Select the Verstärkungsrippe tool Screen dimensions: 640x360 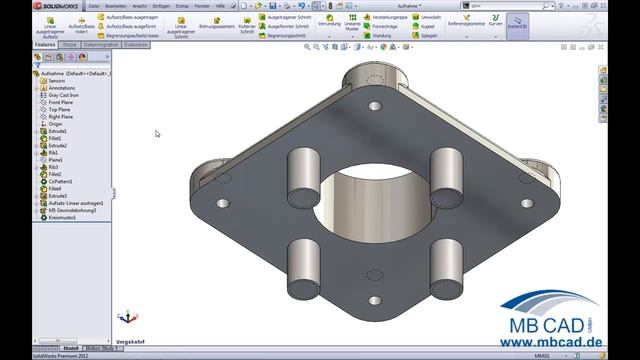(x=385, y=17)
